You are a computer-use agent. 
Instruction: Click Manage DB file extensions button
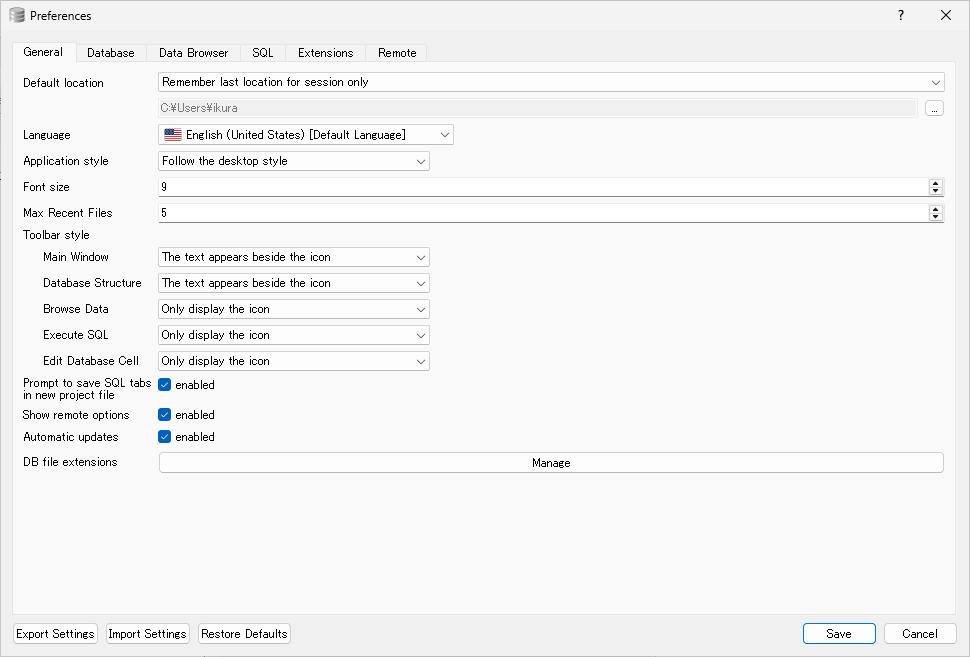pos(551,463)
